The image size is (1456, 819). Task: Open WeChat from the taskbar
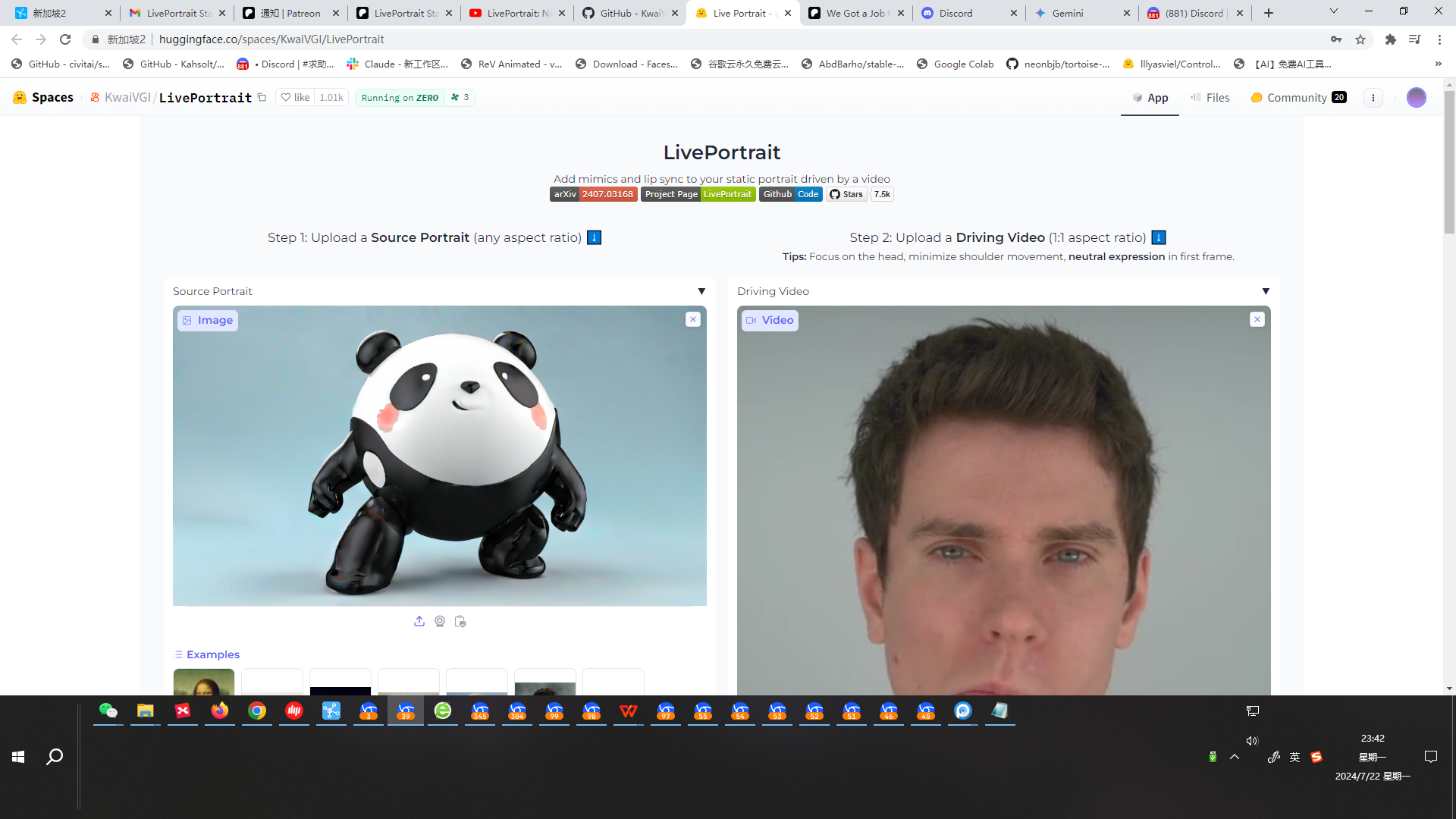pyautogui.click(x=108, y=711)
